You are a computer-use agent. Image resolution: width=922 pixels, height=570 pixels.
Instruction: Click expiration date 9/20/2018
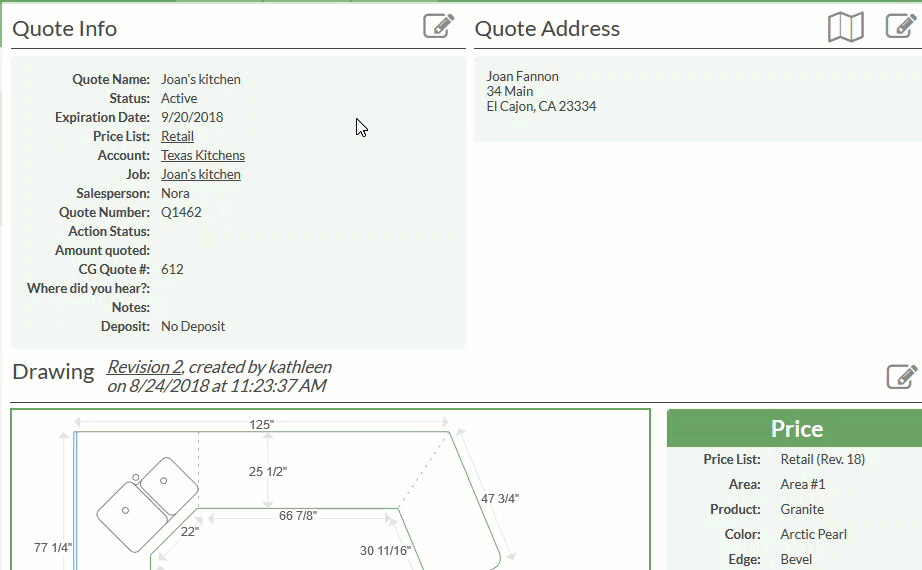pyautogui.click(x=192, y=117)
